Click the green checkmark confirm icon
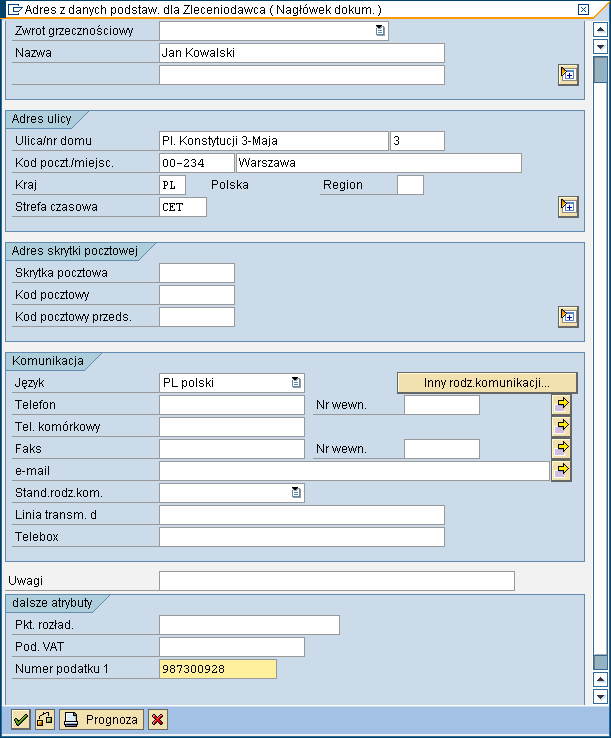Screen dimensions: 611x738 pos(21,719)
